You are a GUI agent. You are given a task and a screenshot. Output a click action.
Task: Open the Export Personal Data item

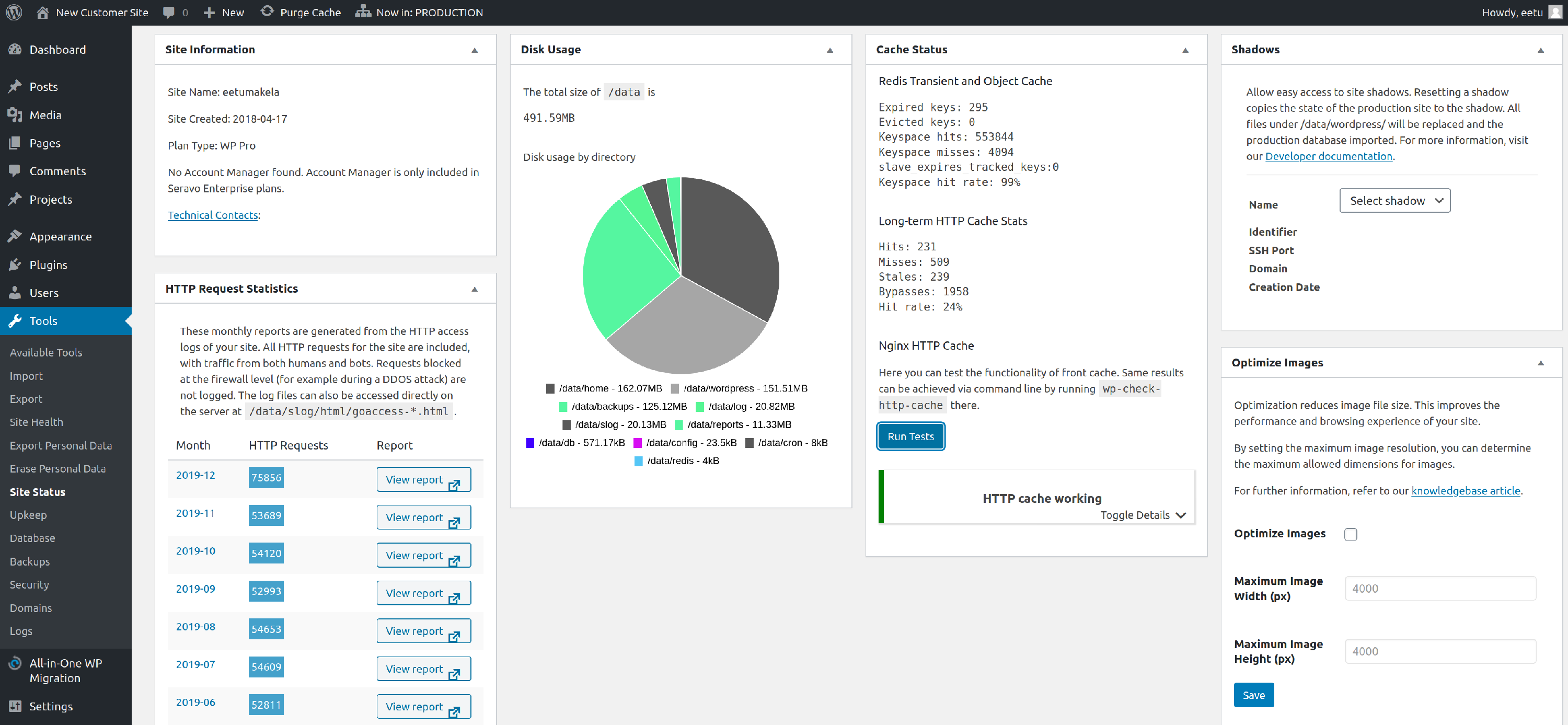coord(61,445)
